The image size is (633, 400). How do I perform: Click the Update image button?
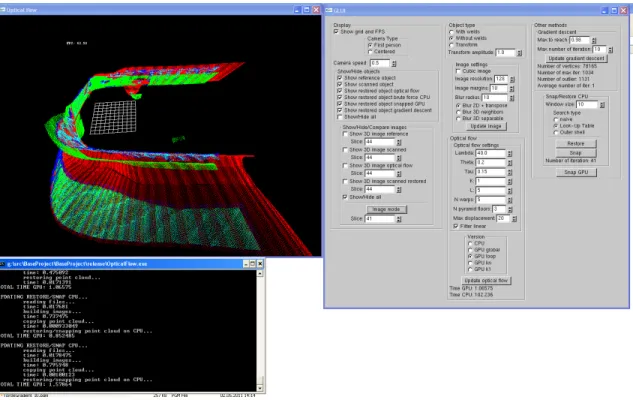(486, 126)
